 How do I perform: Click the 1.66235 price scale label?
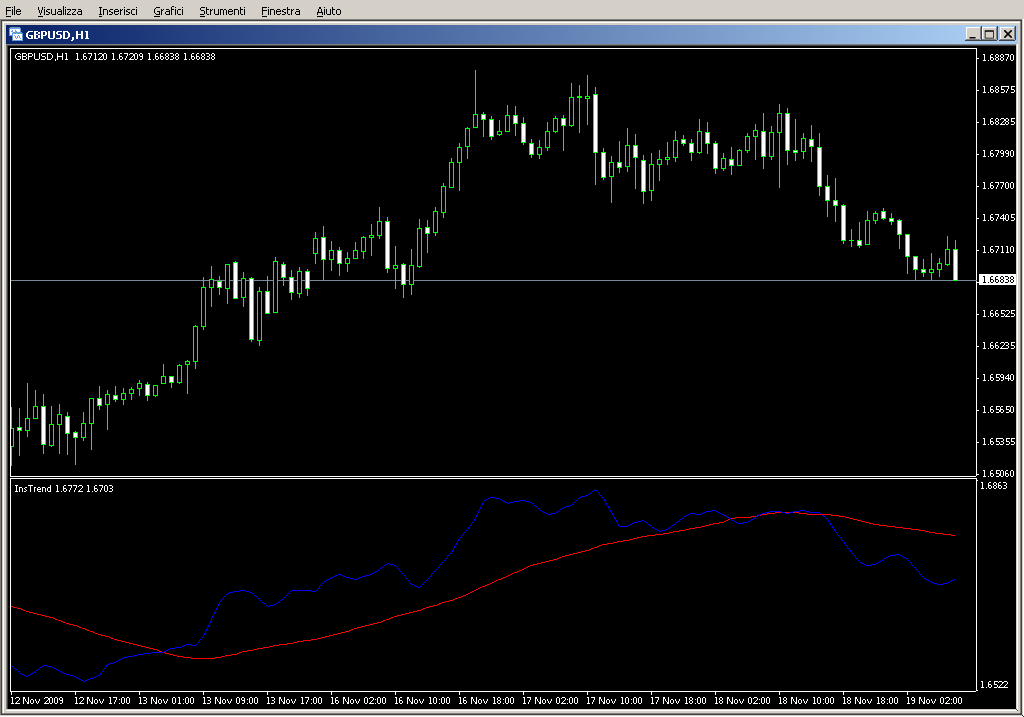click(999, 345)
